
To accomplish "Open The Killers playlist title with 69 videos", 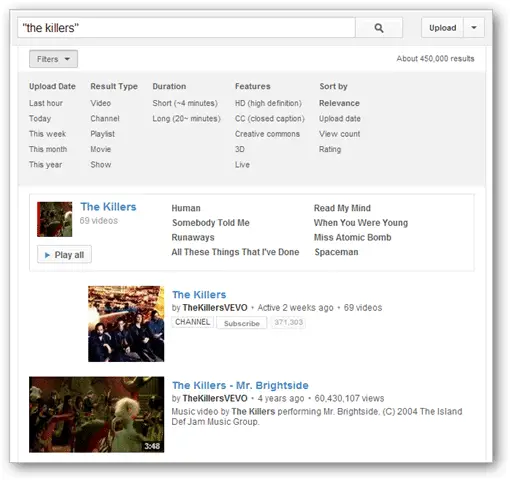I will 108,207.
